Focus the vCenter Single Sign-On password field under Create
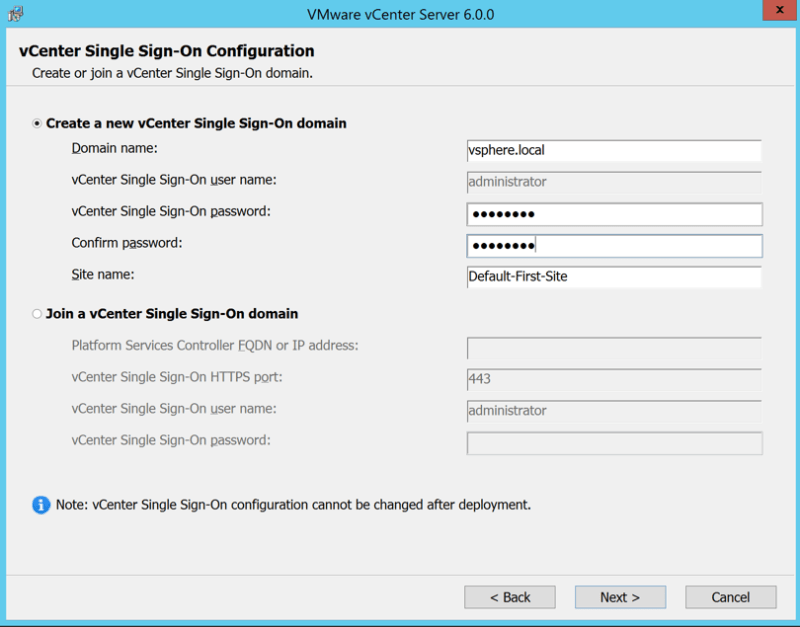Viewport: 800px width, 627px height. click(614, 214)
